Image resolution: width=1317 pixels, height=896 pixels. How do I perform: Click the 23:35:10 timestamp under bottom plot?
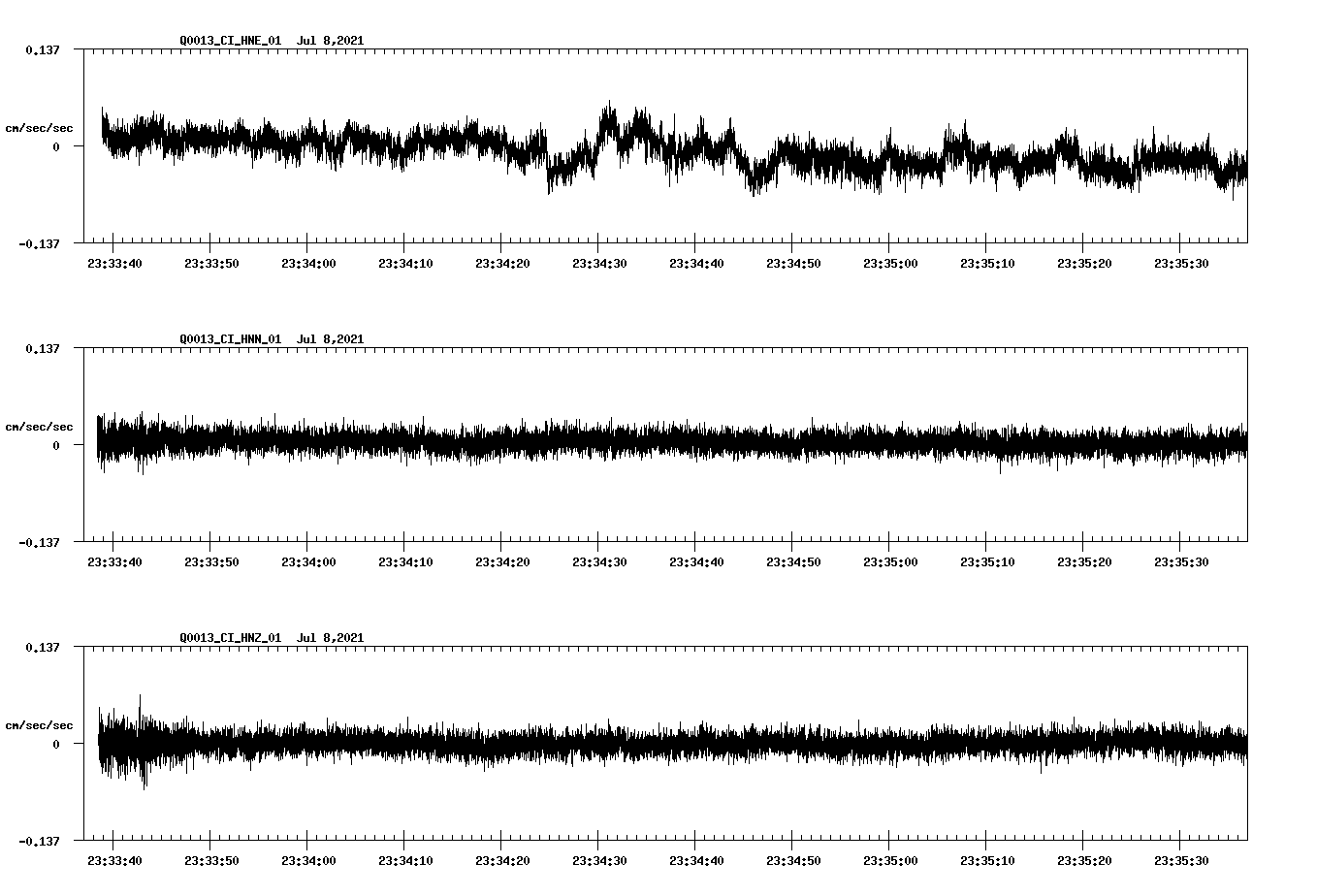[x=985, y=859]
